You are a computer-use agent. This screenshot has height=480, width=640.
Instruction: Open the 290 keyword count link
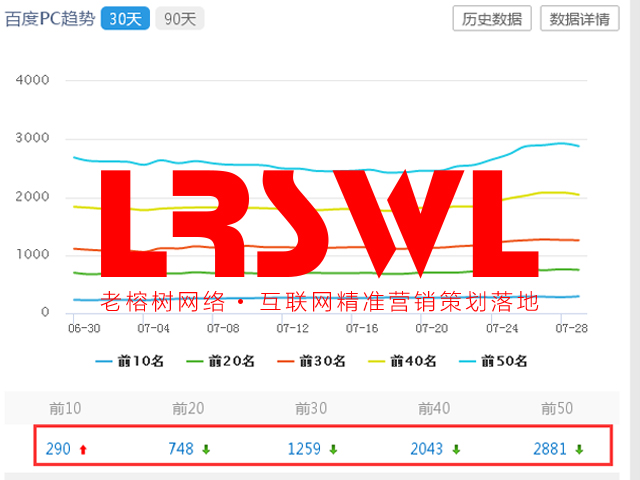coord(58,449)
